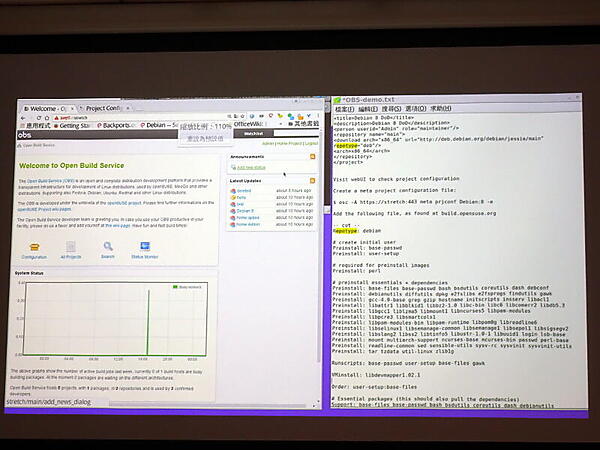Open the Status Monitor icon
Image resolution: width=600 pixels, height=450 pixels.
pos(145,246)
